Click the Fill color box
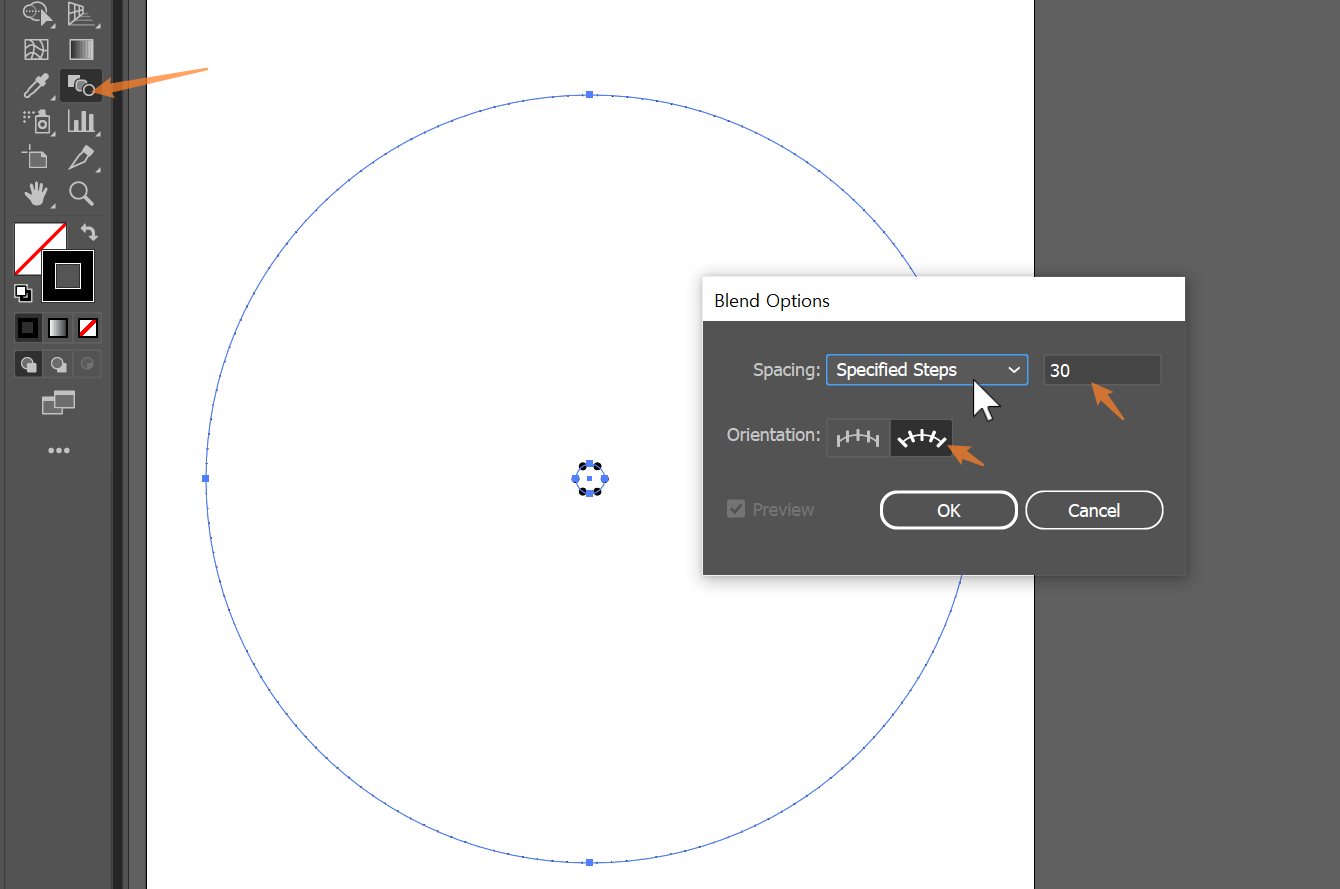 click(x=32, y=241)
